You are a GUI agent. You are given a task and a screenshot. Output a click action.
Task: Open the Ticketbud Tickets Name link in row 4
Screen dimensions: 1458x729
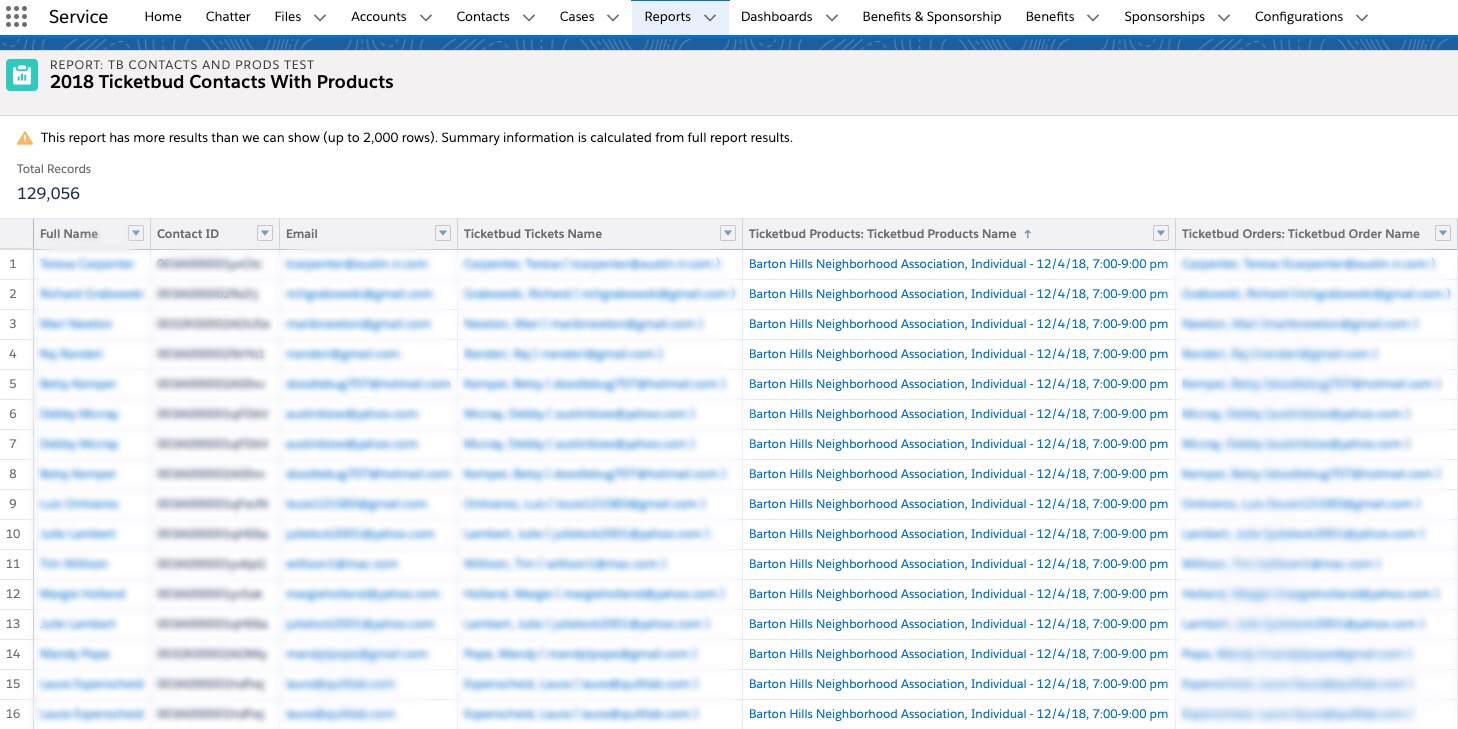coord(564,354)
